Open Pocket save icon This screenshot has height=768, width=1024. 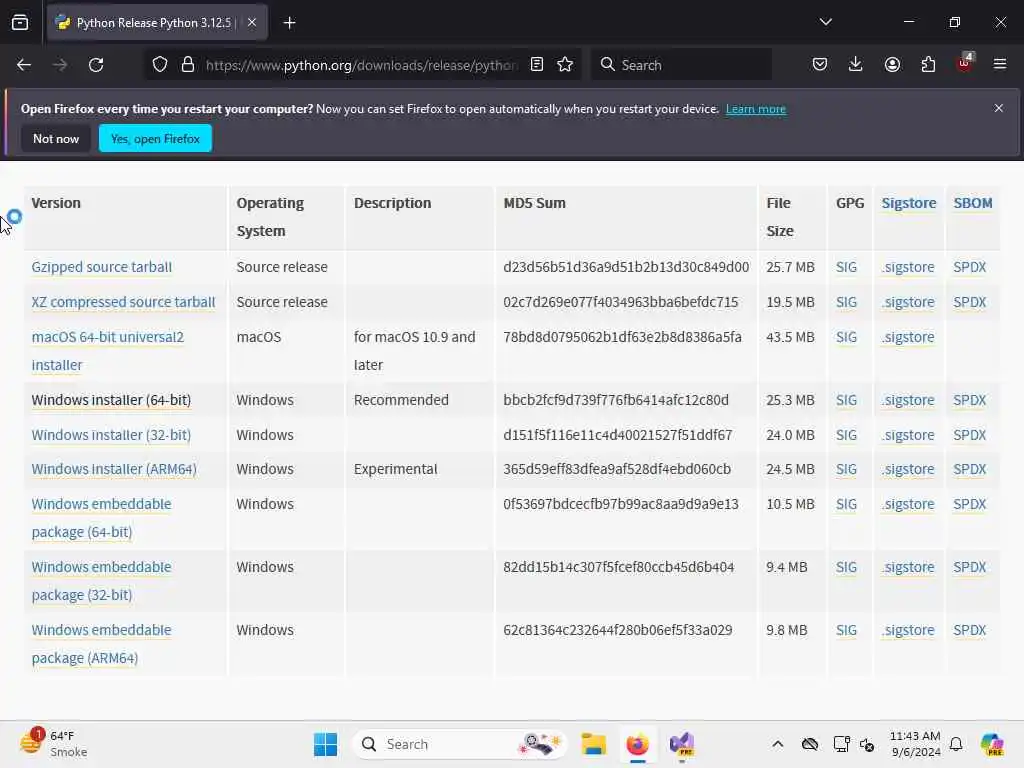tap(820, 65)
